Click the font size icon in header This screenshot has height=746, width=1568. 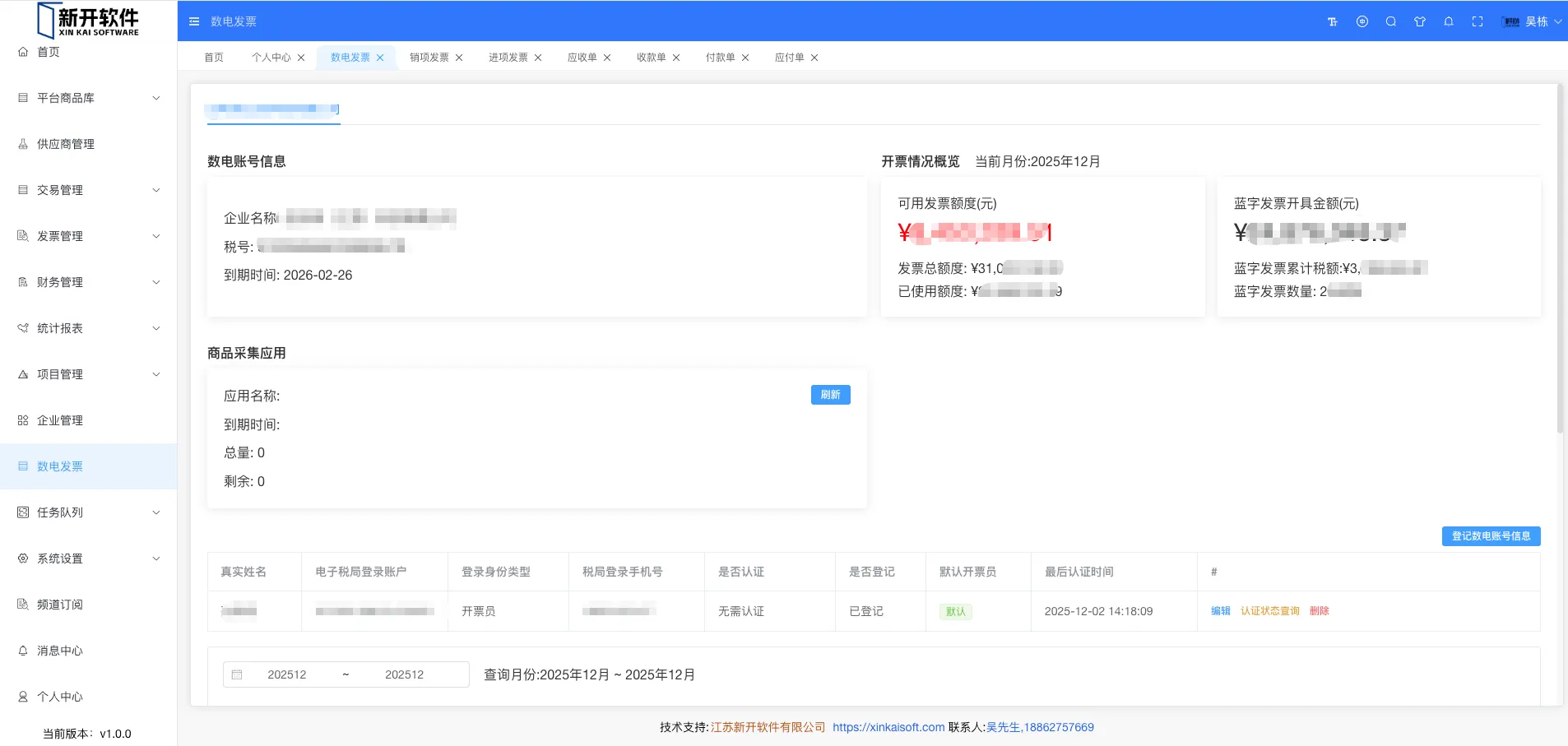1333,21
